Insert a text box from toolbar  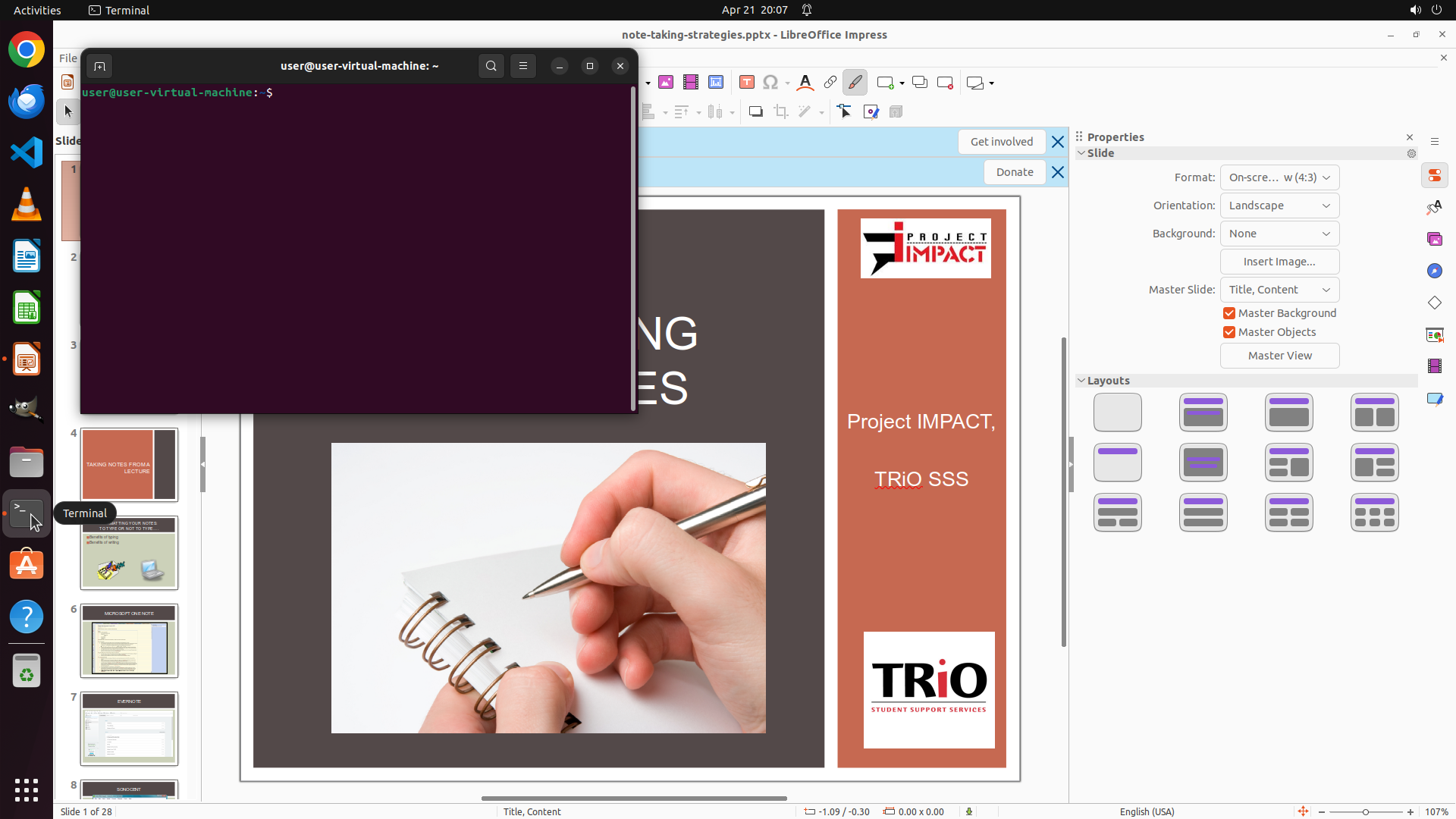pyautogui.click(x=747, y=83)
